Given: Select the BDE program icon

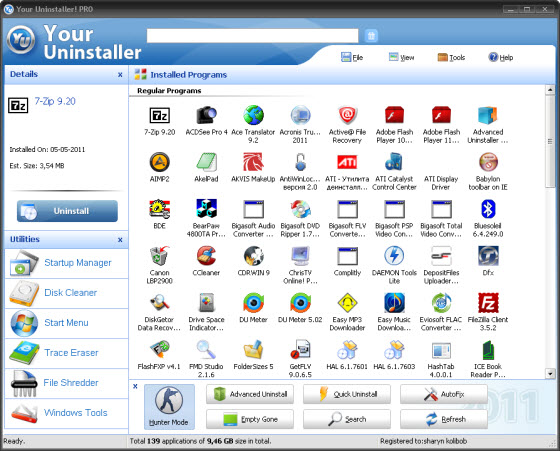Looking at the screenshot, I should [159, 209].
